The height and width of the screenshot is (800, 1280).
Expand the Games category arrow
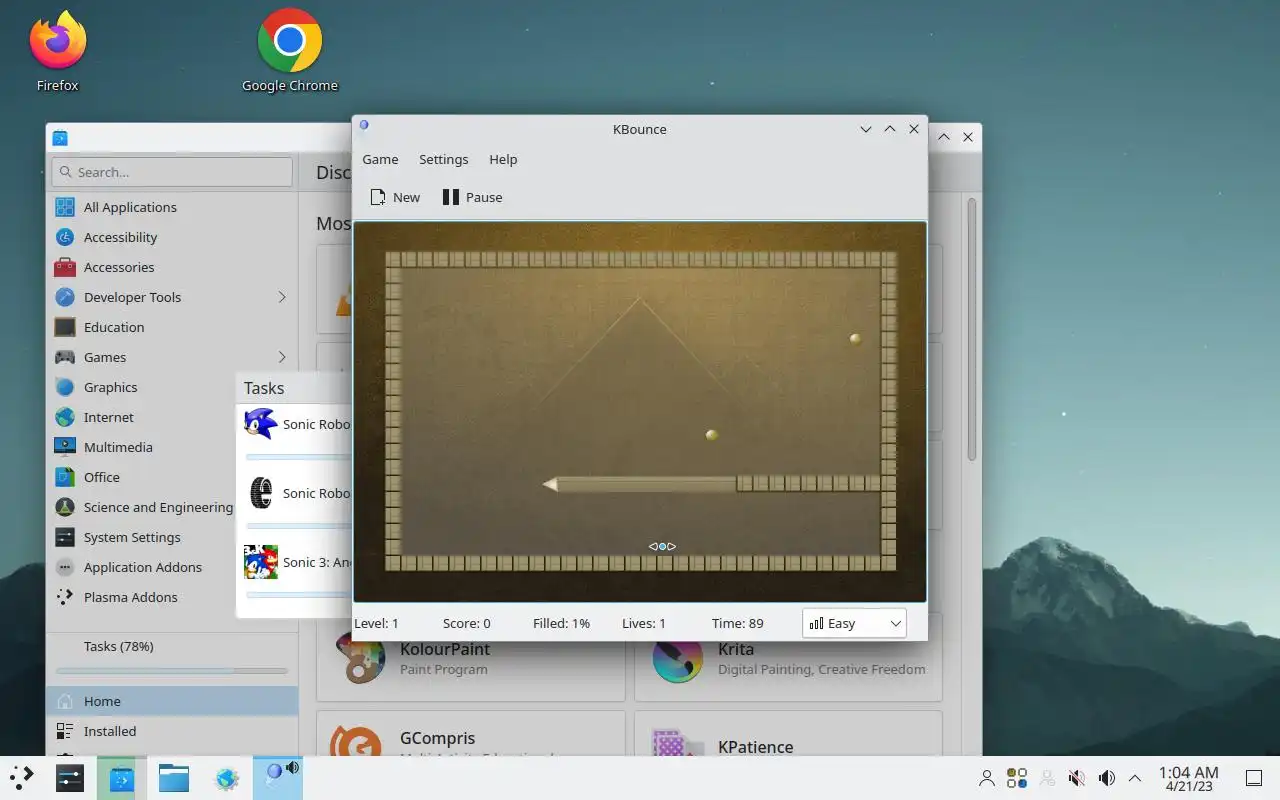[x=282, y=357]
